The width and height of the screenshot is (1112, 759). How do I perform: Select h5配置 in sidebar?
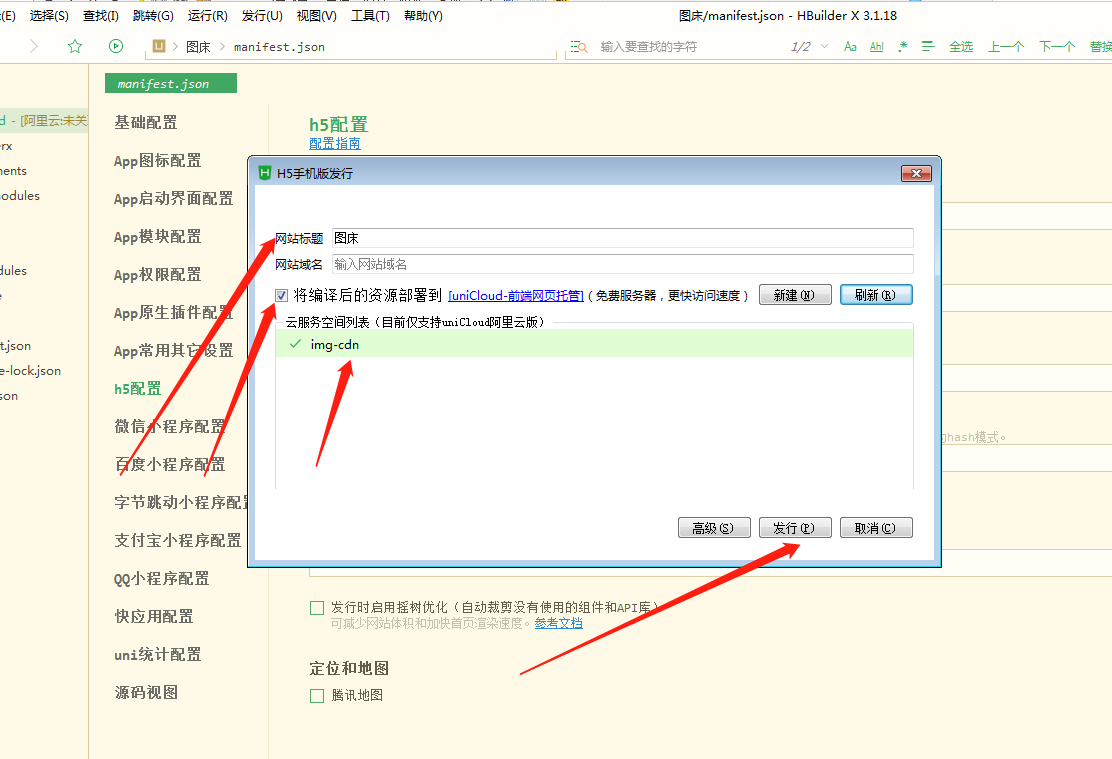pos(138,389)
